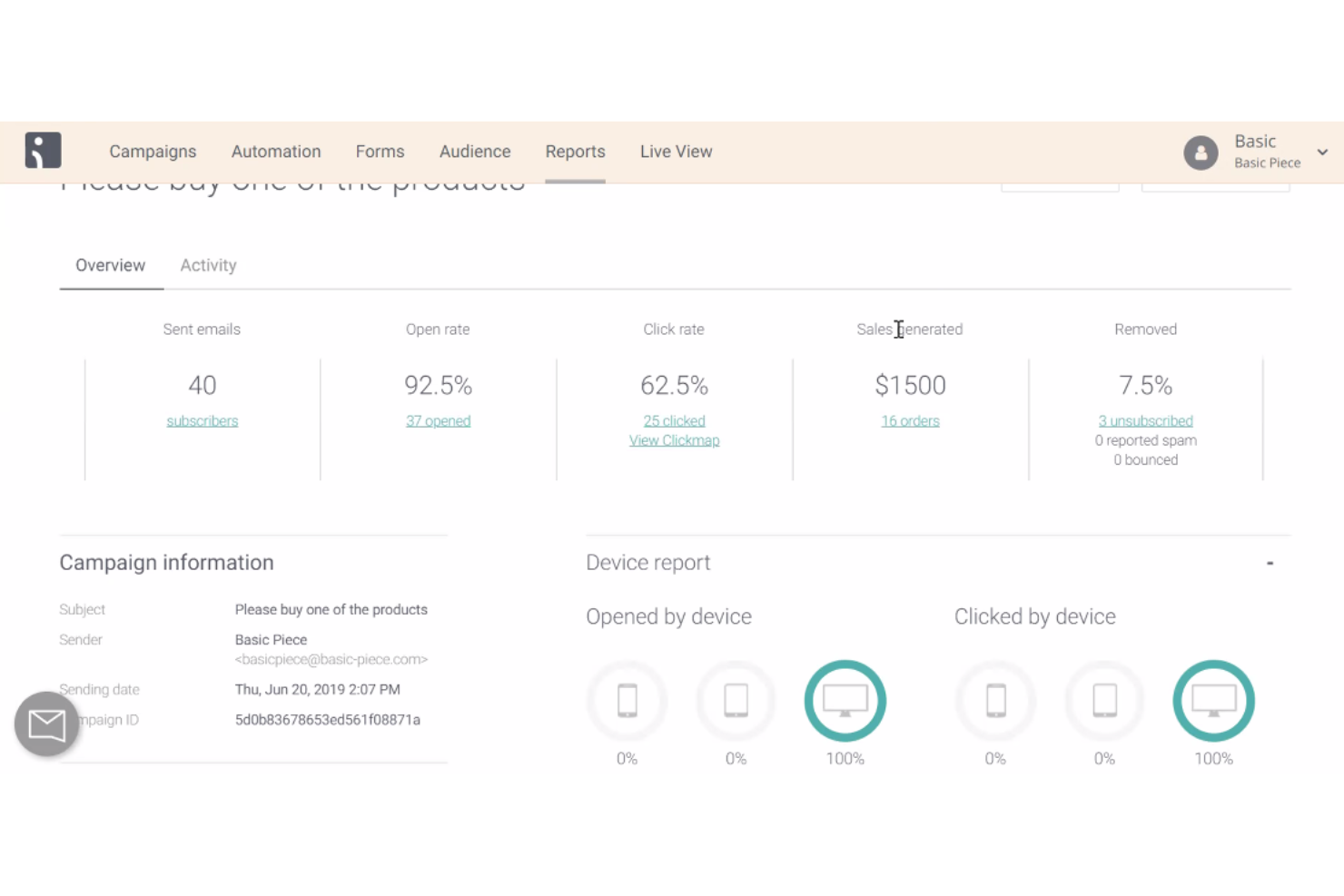Click the $1500 sales generated value
The image size is (1344, 896).
pos(910,386)
